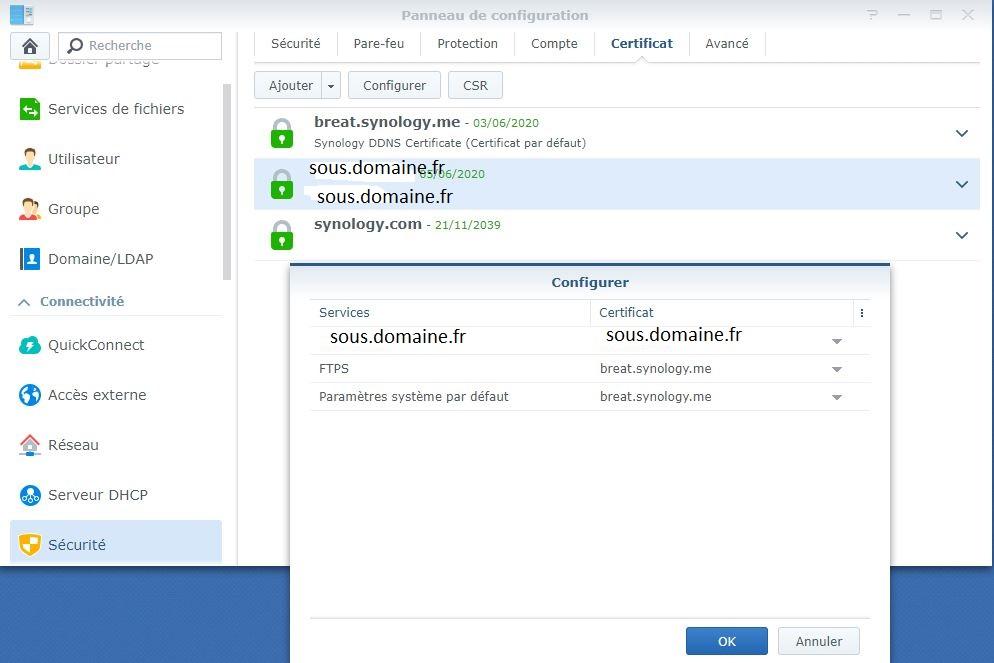Click the home icon button

click(x=30, y=46)
